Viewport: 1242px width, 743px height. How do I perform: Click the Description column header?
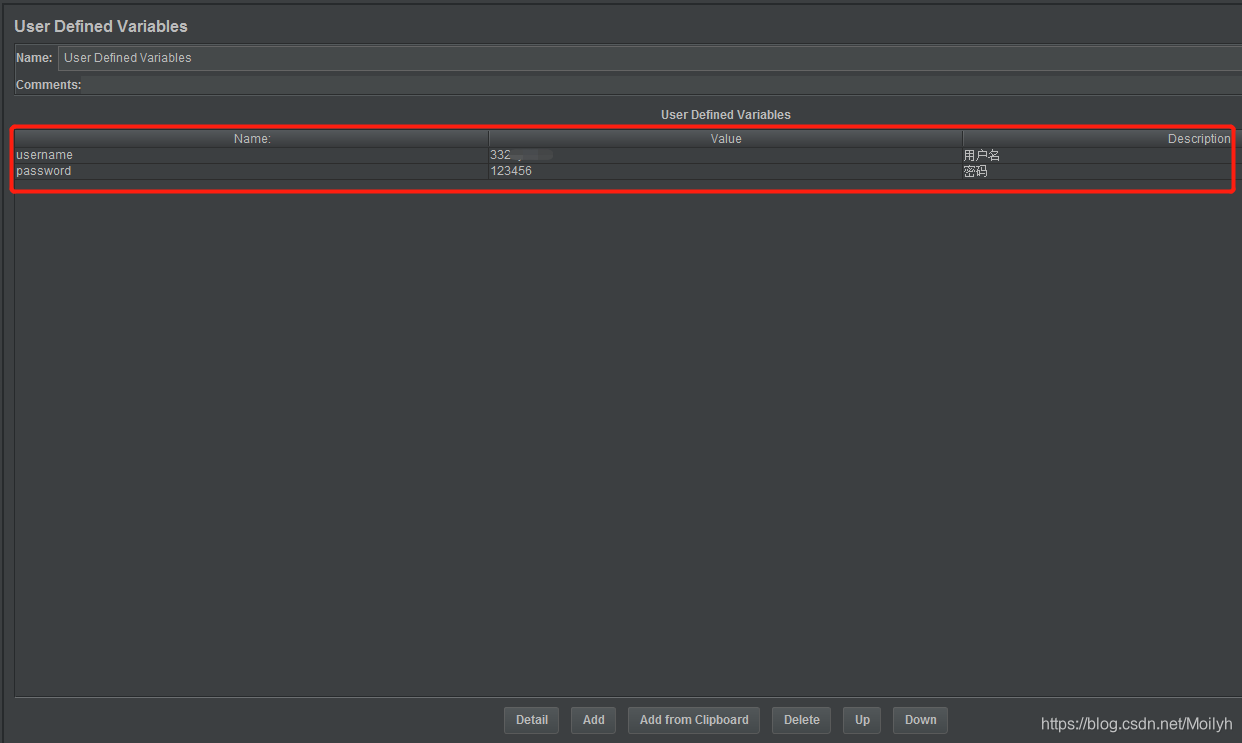[1101, 139]
